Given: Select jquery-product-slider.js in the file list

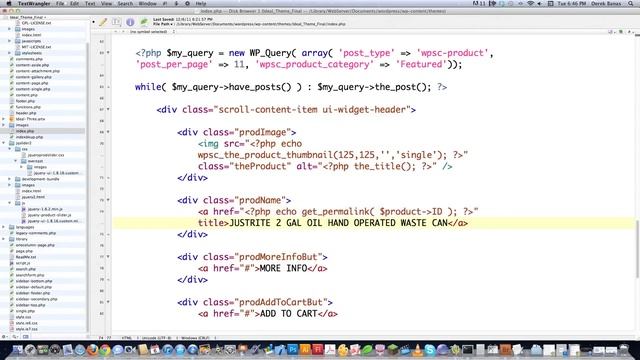Looking at the screenshot, I should click(x=49, y=215).
